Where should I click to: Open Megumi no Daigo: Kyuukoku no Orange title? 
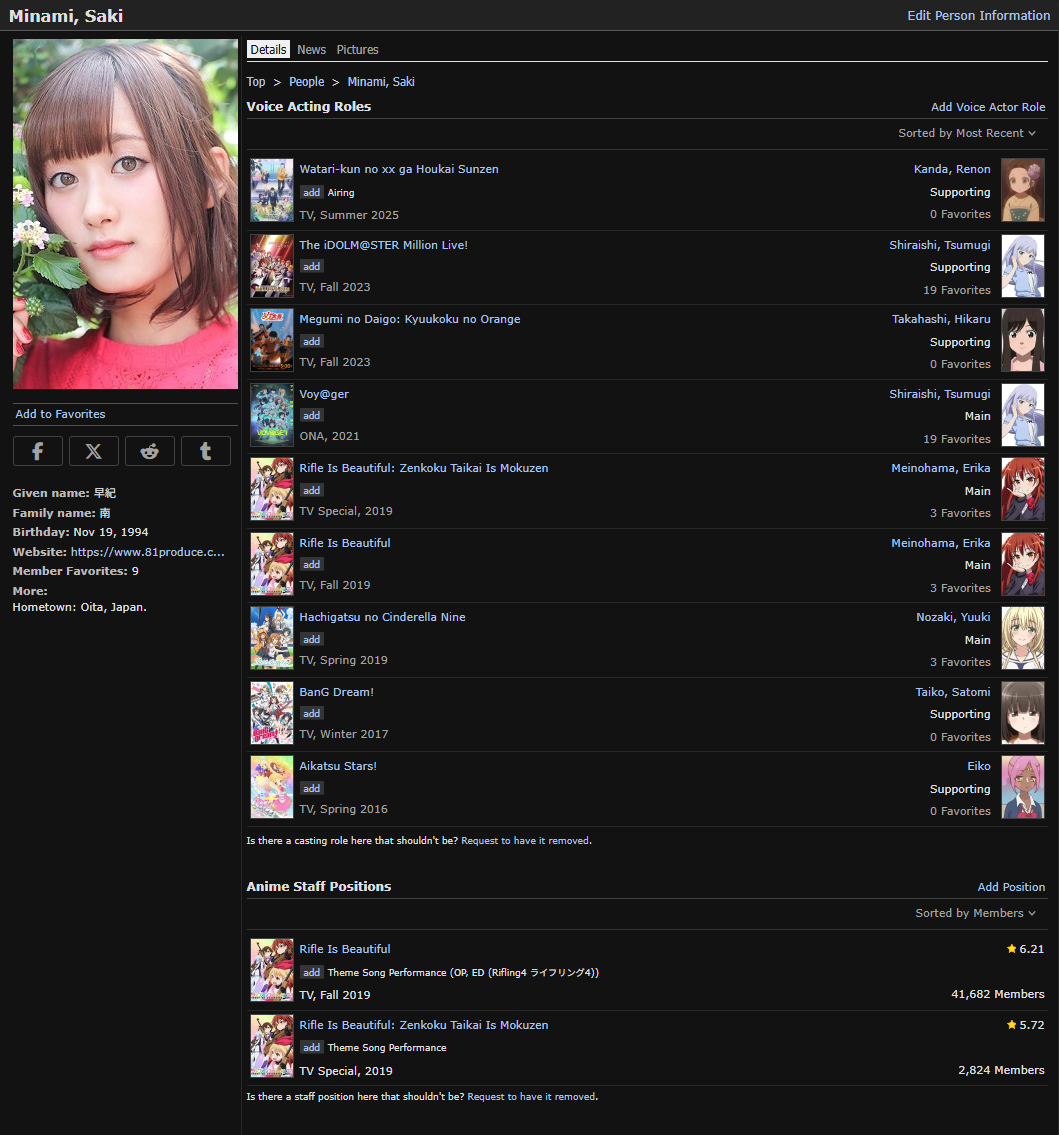coord(410,319)
